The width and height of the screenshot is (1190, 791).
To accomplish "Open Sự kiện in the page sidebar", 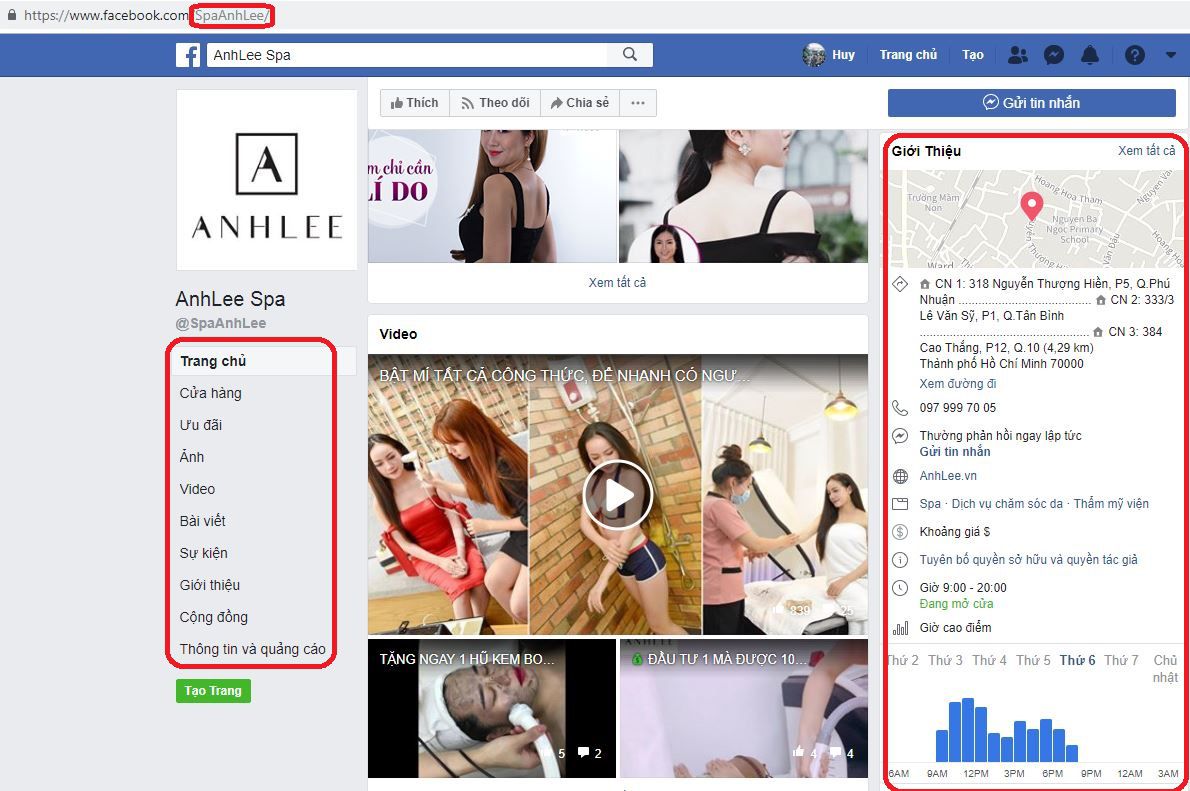I will [203, 553].
